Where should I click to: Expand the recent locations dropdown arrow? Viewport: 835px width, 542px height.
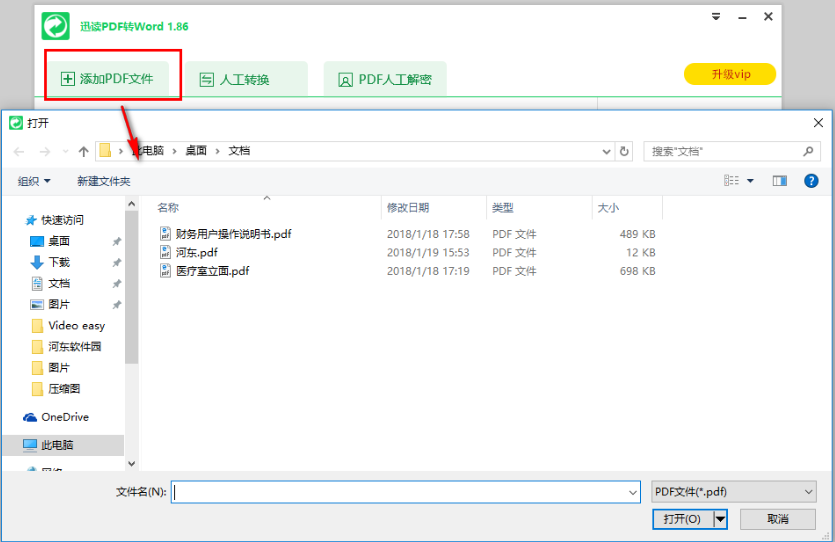66,152
